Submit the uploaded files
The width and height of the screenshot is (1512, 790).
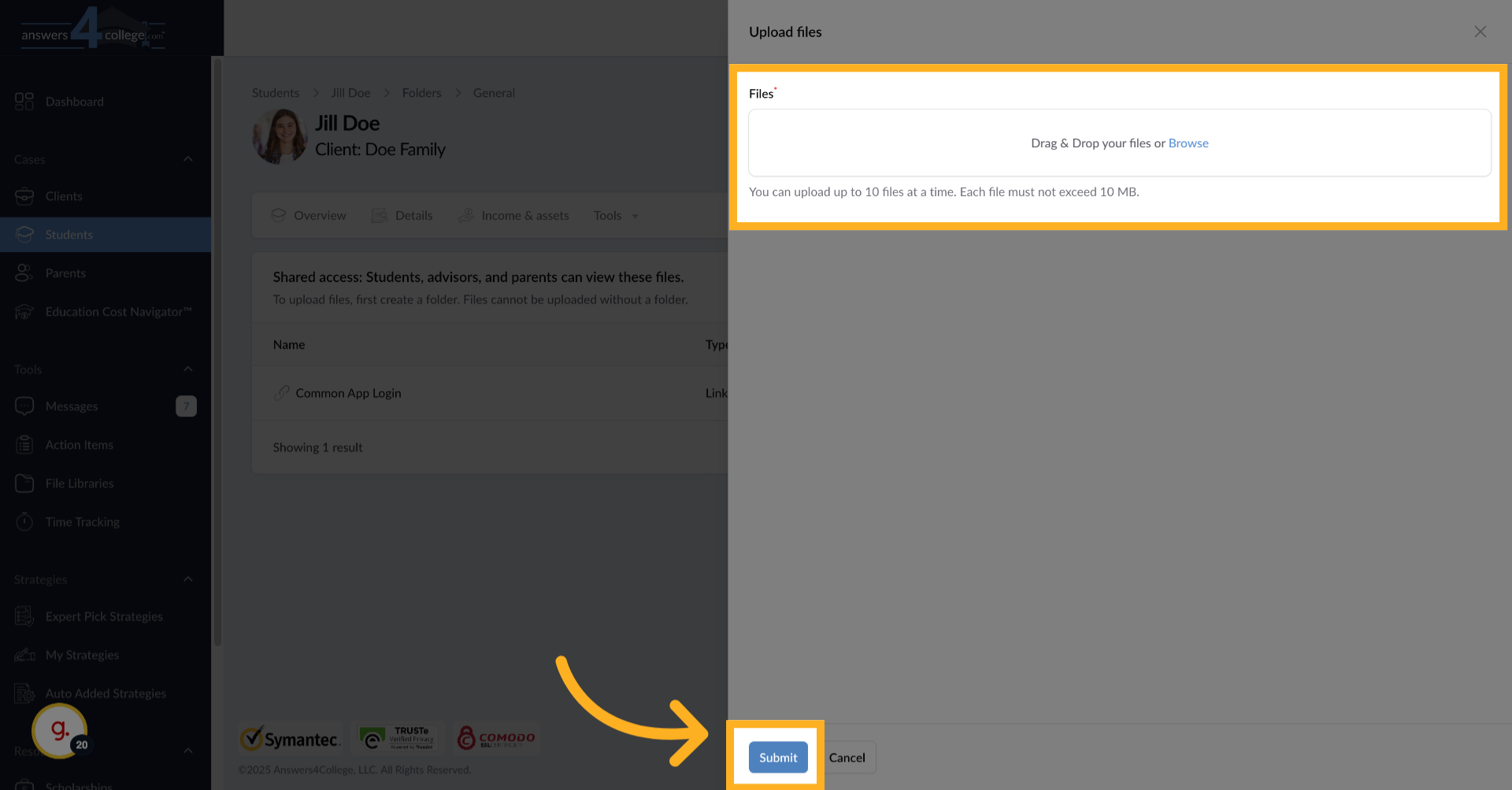(777, 757)
